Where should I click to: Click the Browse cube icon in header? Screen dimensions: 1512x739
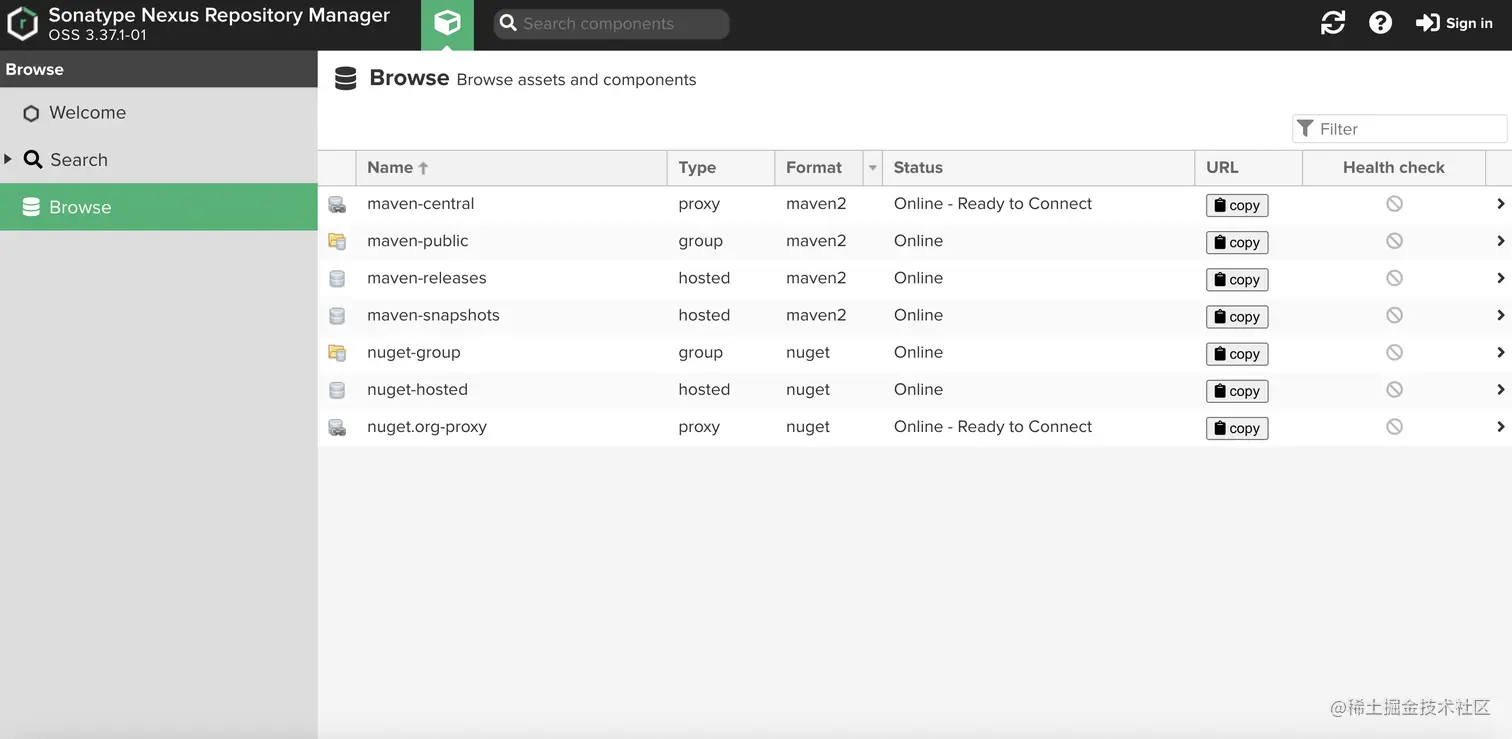click(447, 24)
